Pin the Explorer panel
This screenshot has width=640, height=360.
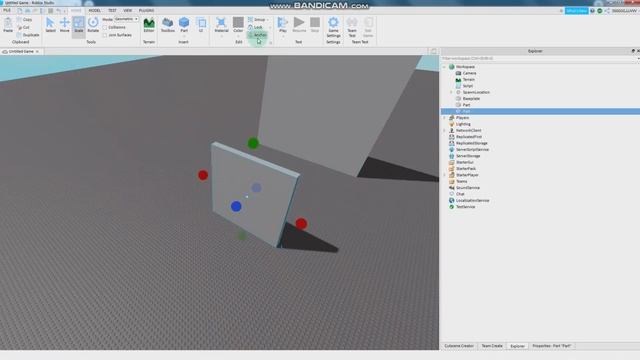pyautogui.click(x=633, y=51)
